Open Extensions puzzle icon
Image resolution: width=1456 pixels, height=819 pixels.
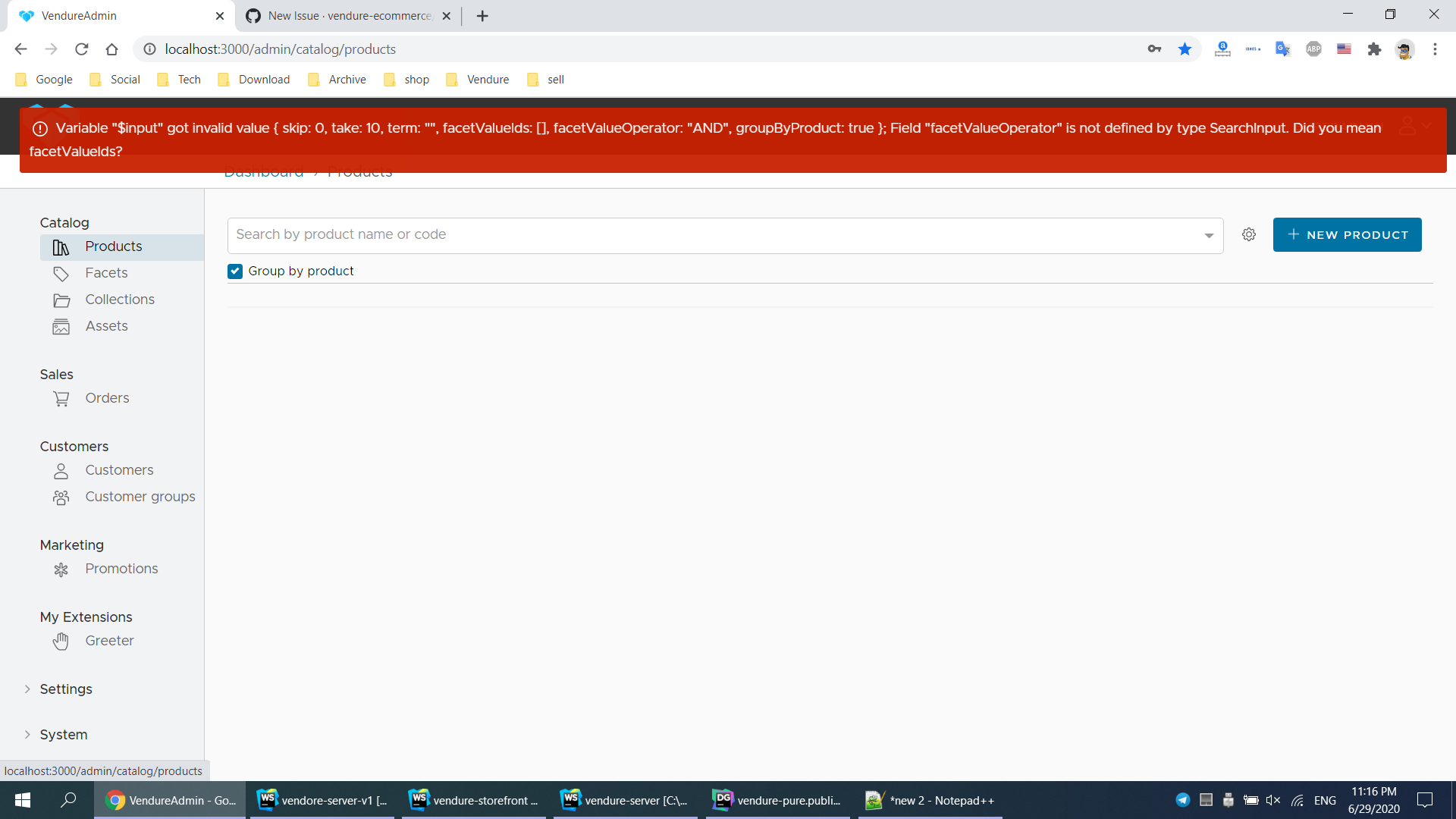[1374, 49]
